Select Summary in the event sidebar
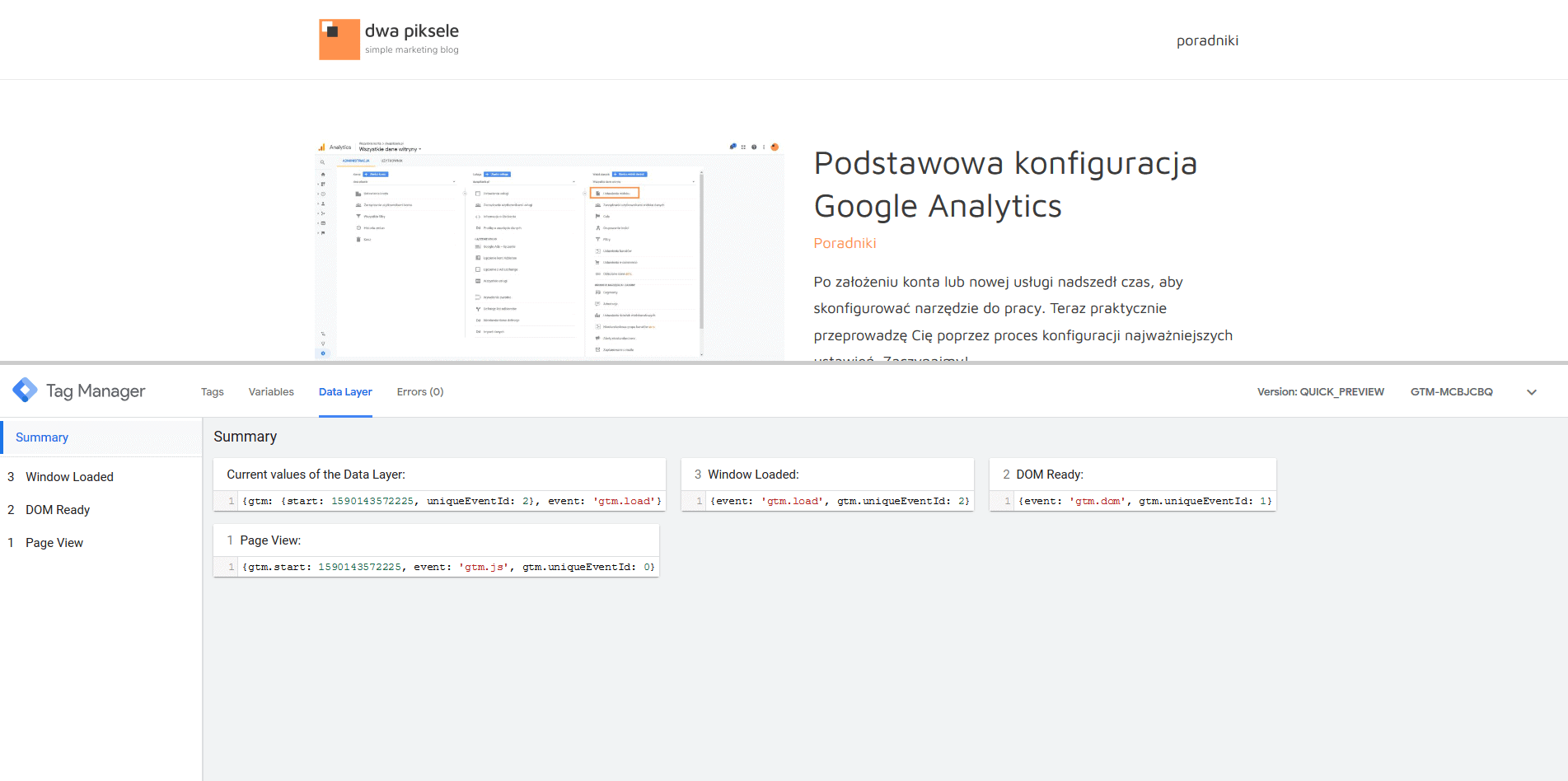 pos(42,437)
